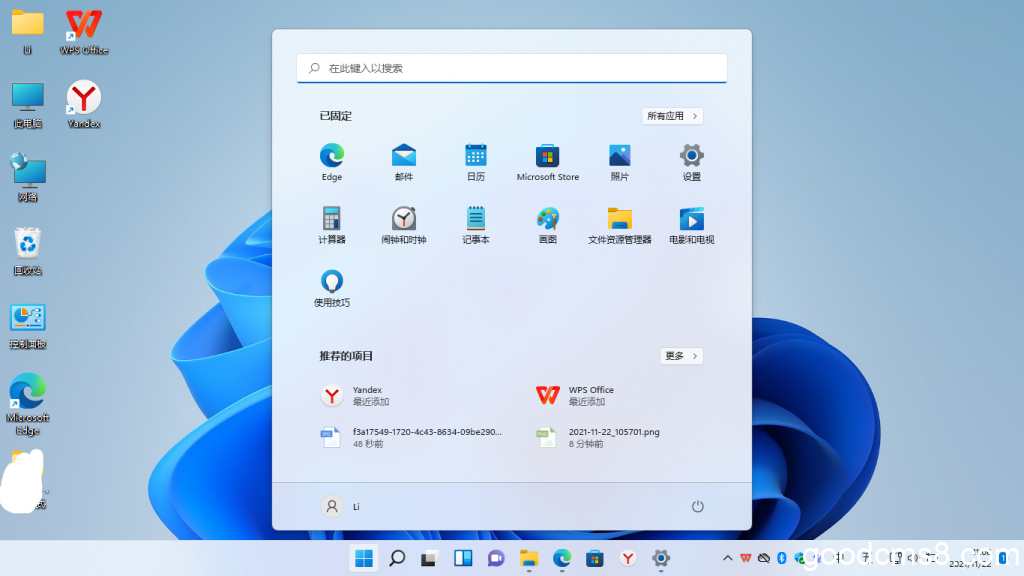Open Chat (Teams) on taskbar
1024x576 pixels.
click(496, 558)
